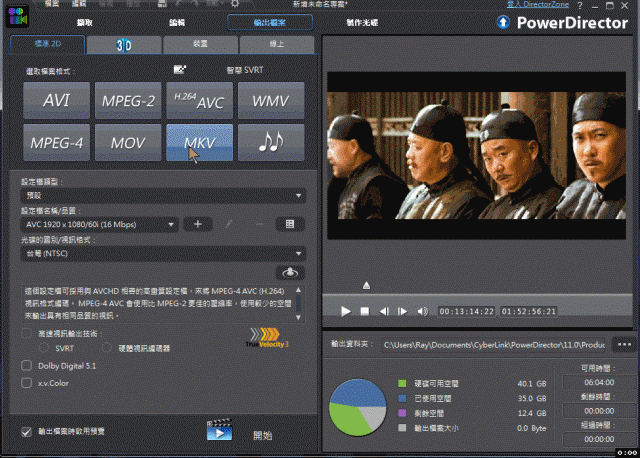Click the preview video frame
This screenshot has width=640, height=458.
(476, 155)
